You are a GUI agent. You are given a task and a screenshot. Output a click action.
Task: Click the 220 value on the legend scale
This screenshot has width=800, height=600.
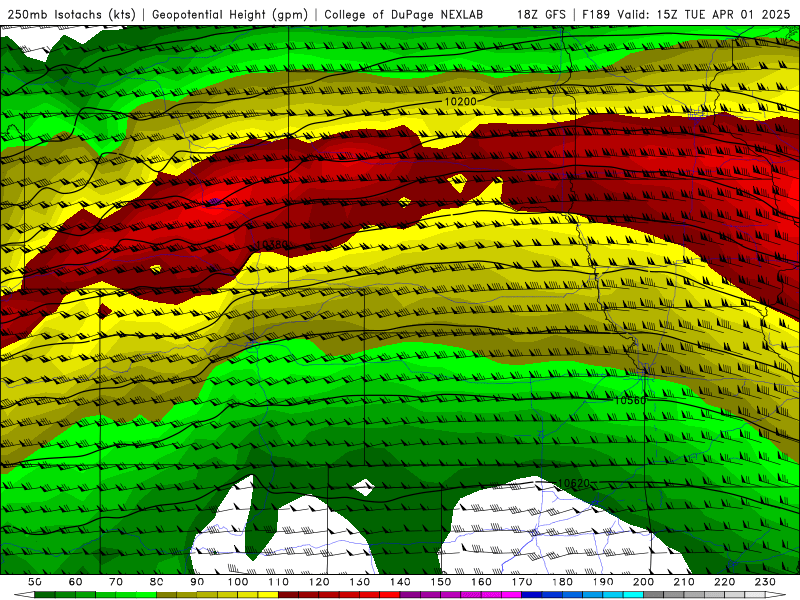[x=724, y=582]
